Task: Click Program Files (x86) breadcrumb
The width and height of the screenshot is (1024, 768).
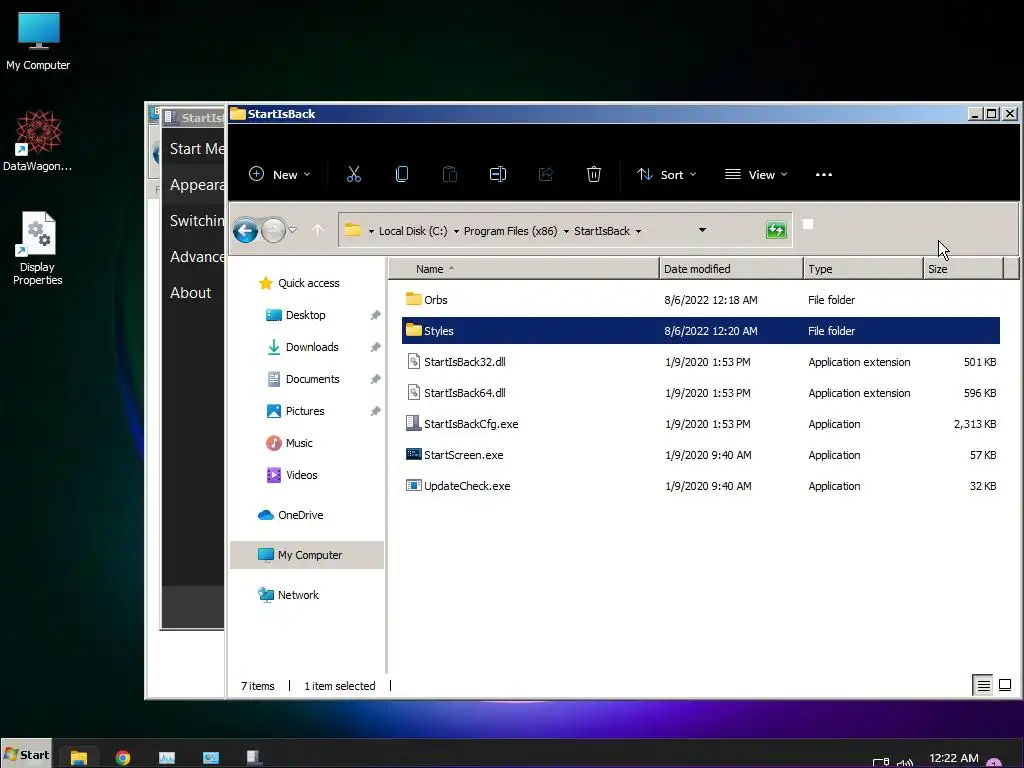Action: pos(511,231)
